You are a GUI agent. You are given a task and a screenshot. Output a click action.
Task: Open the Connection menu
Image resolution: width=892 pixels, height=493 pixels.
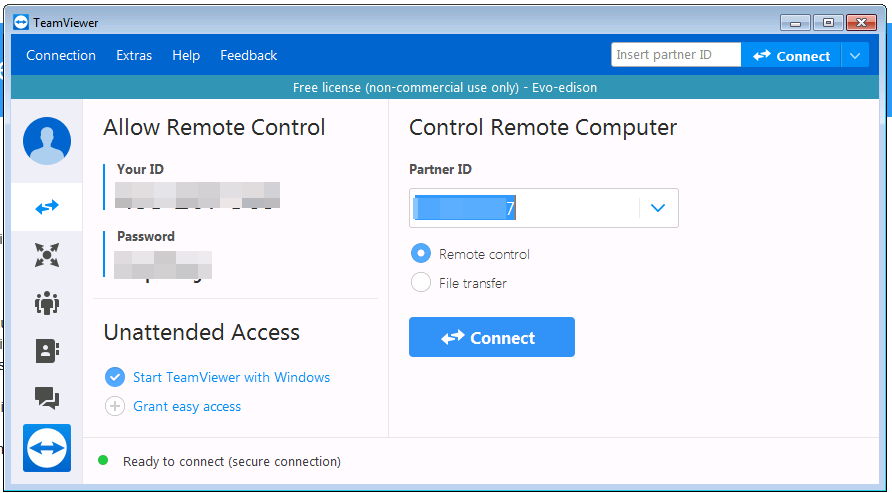pos(61,55)
